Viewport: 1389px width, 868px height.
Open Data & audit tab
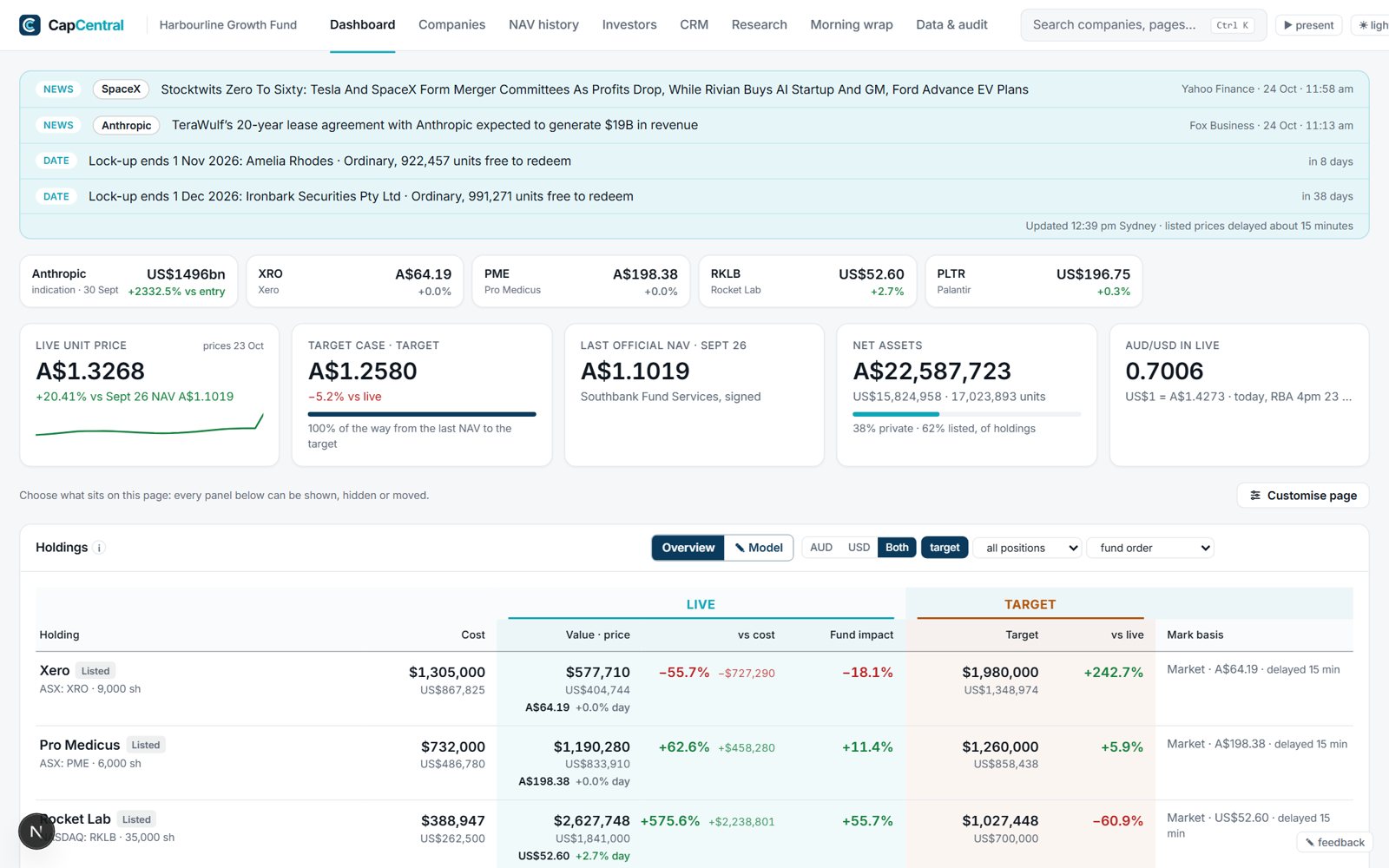coord(951,25)
